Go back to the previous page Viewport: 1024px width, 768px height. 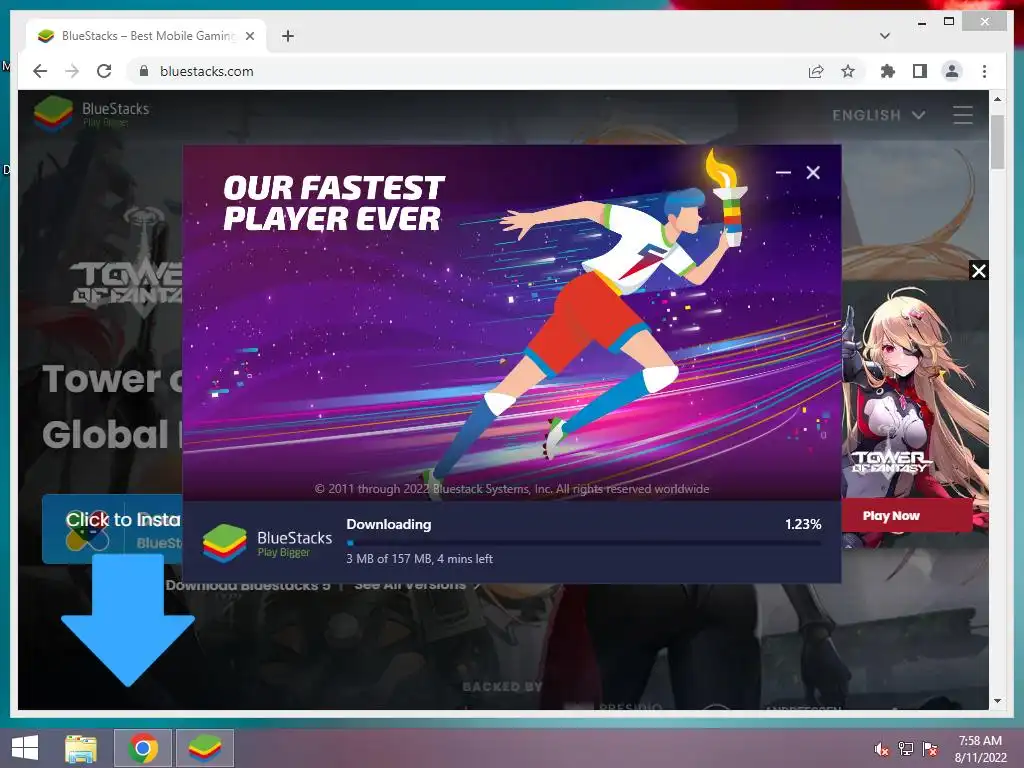pyautogui.click(x=40, y=71)
